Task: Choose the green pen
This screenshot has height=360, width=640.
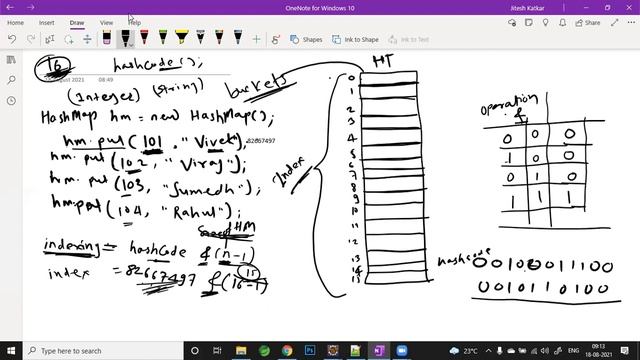Action: click(x=163, y=37)
